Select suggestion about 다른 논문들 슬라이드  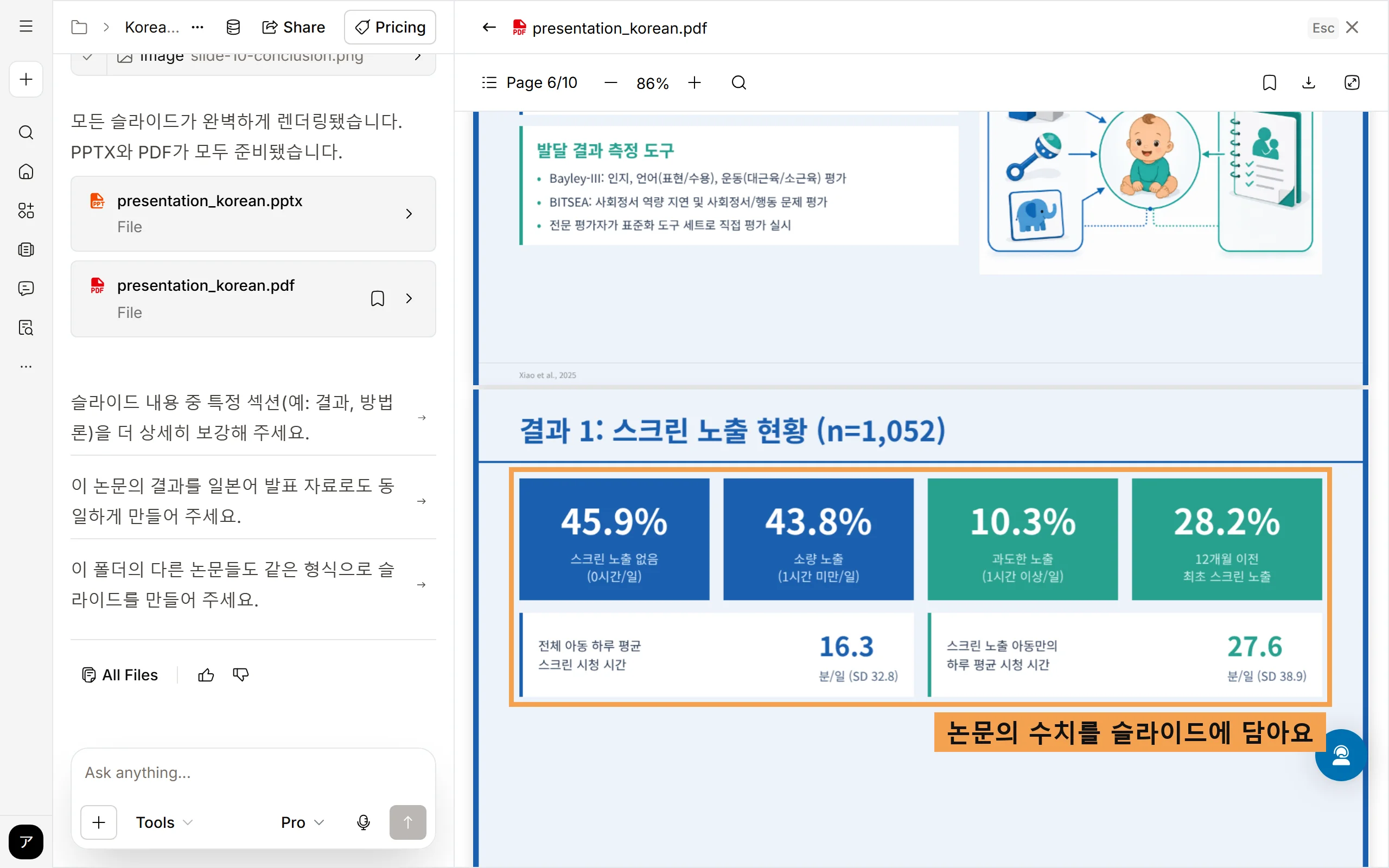pyautogui.click(x=253, y=584)
